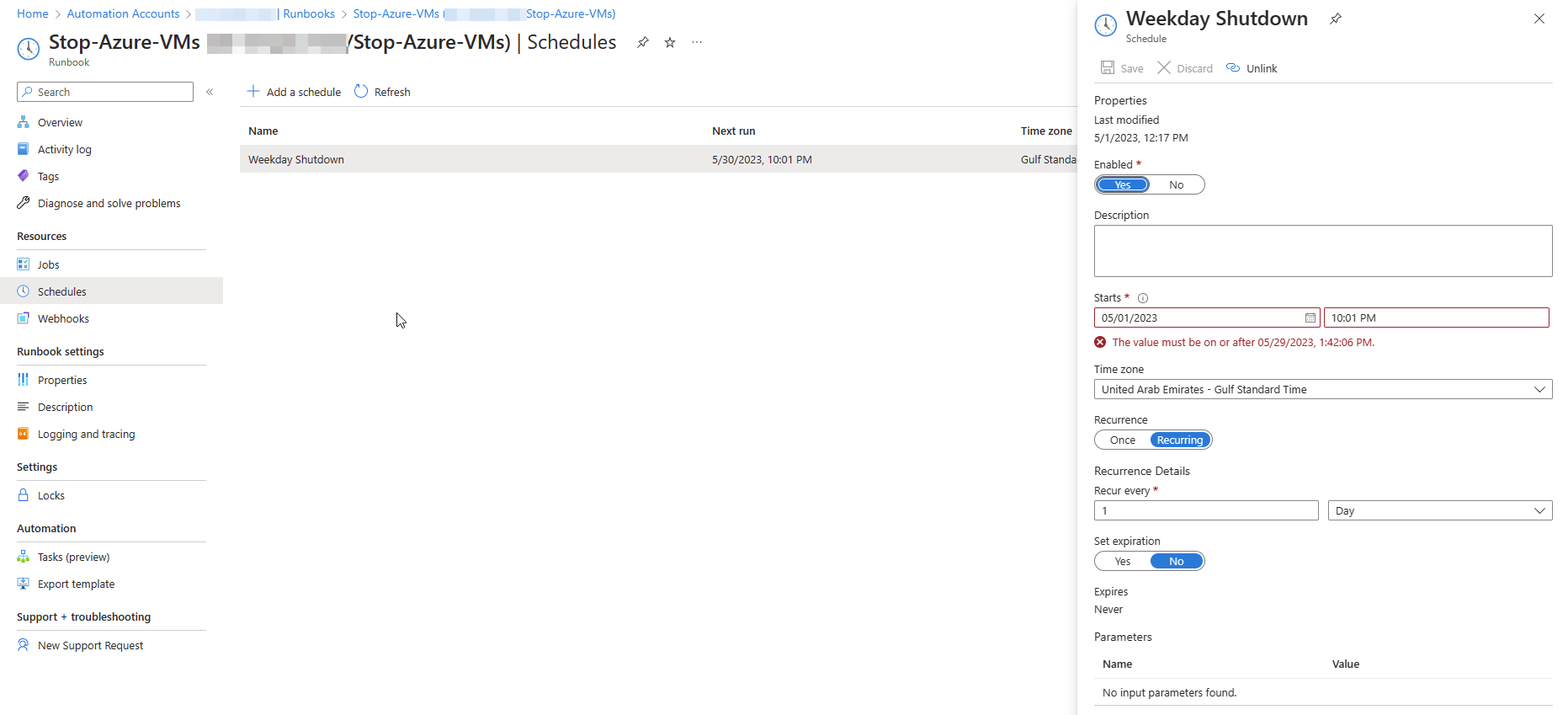Unlink the schedule from runbook
This screenshot has height=715, width=1568.
pyautogui.click(x=1252, y=68)
